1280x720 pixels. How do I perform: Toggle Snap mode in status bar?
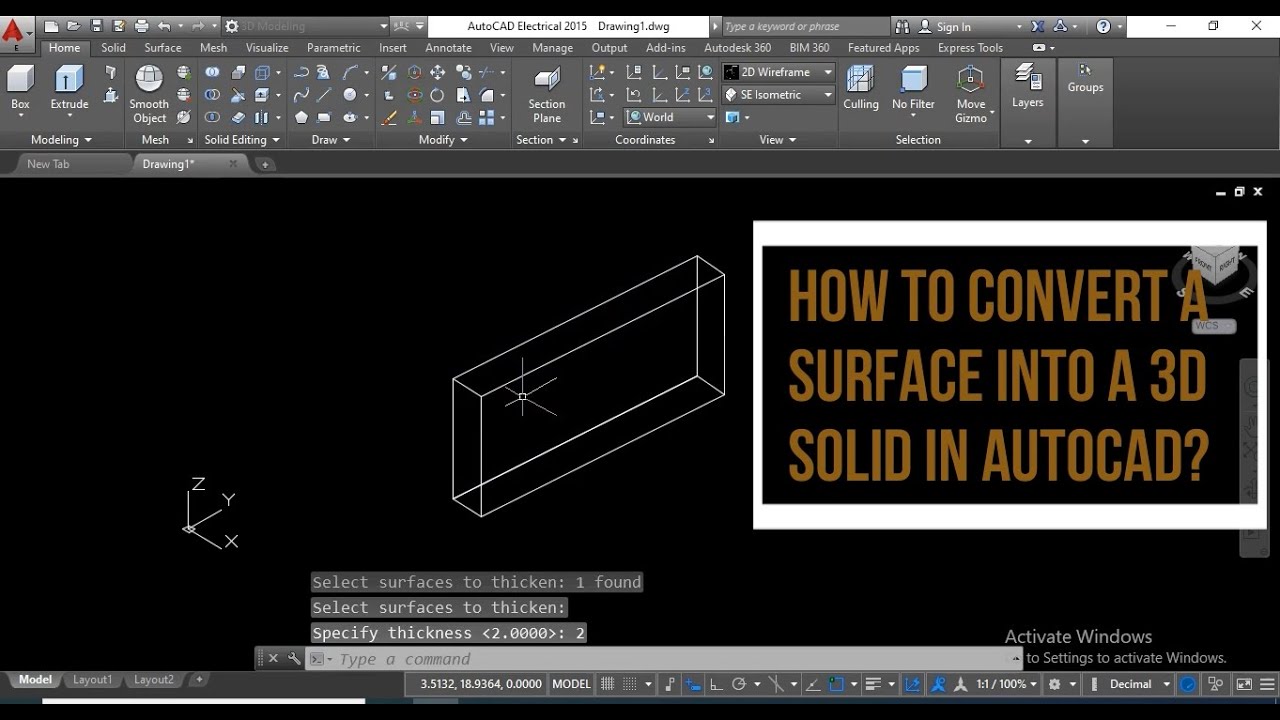[631, 684]
